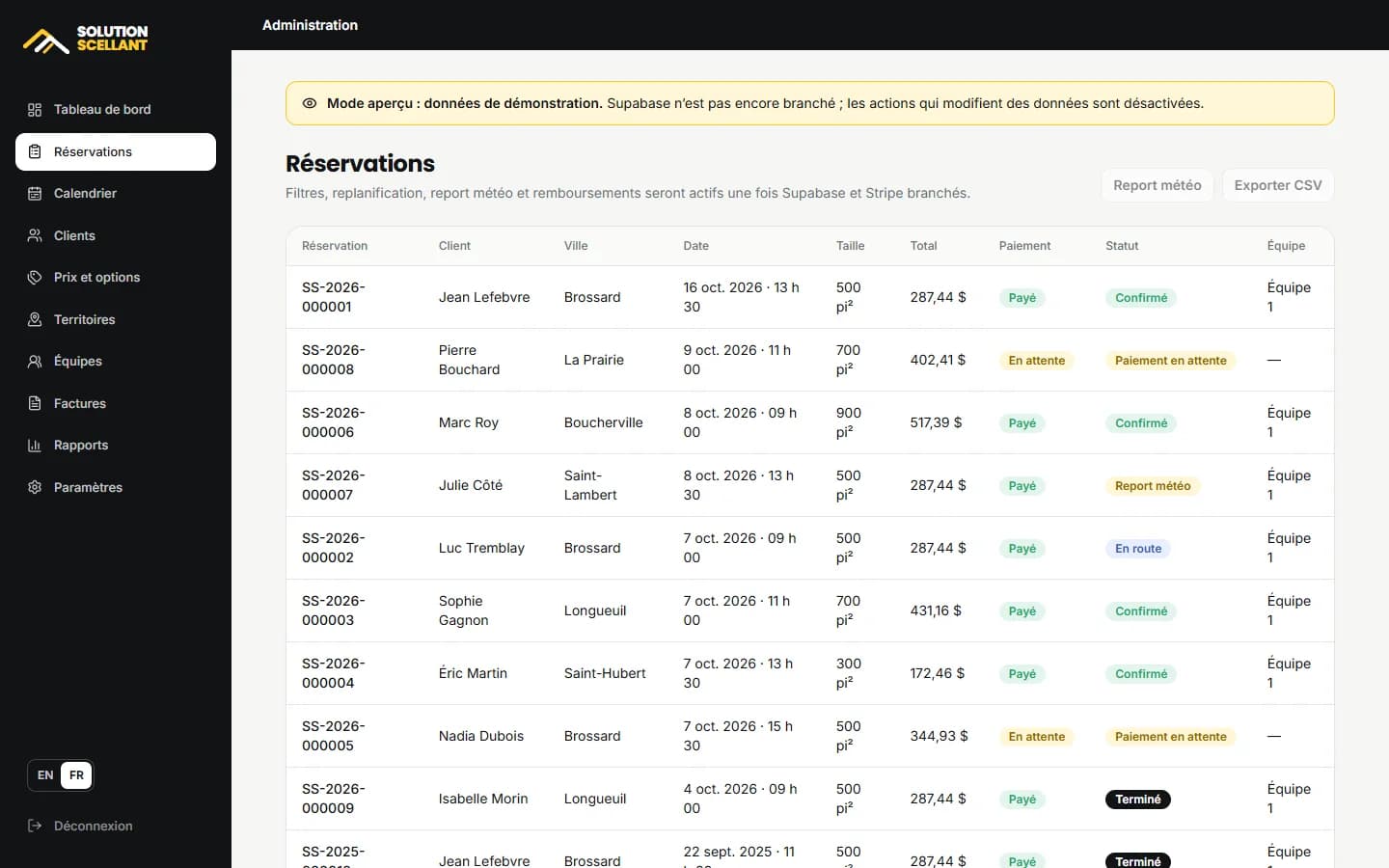Open the Factures menu item
The height and width of the screenshot is (868, 1389).
[116, 403]
